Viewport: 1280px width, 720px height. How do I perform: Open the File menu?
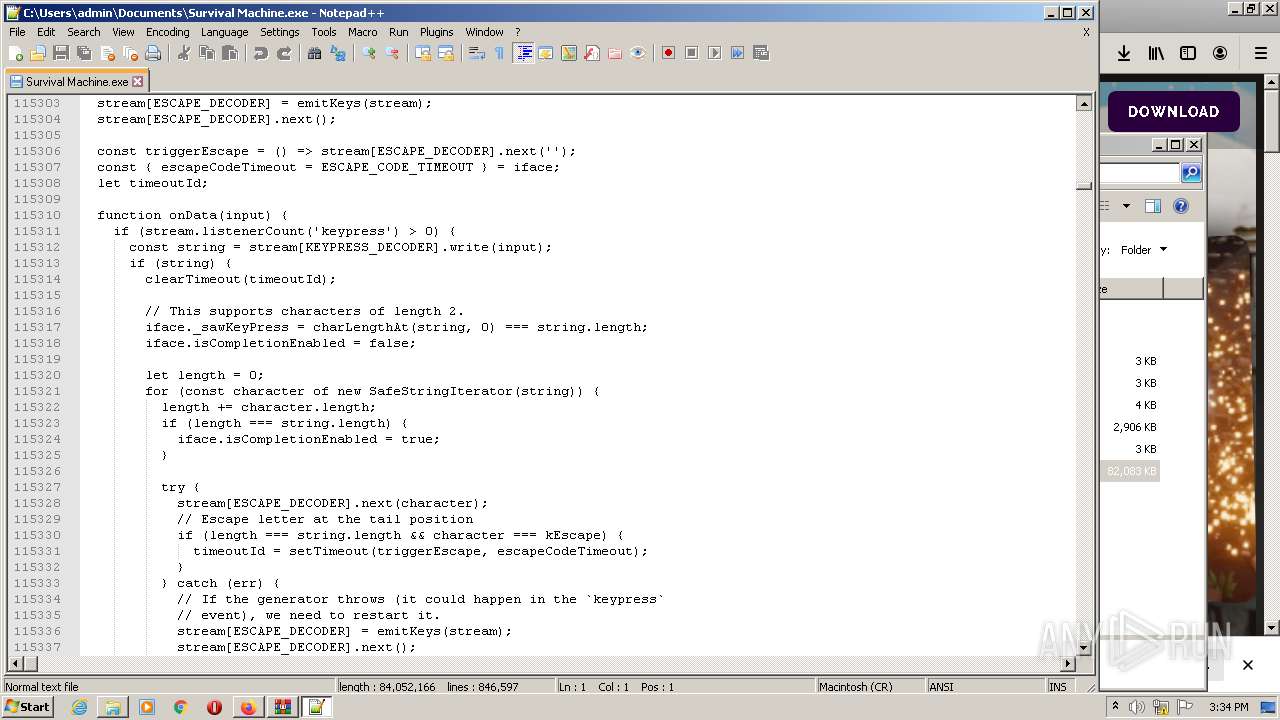[17, 32]
